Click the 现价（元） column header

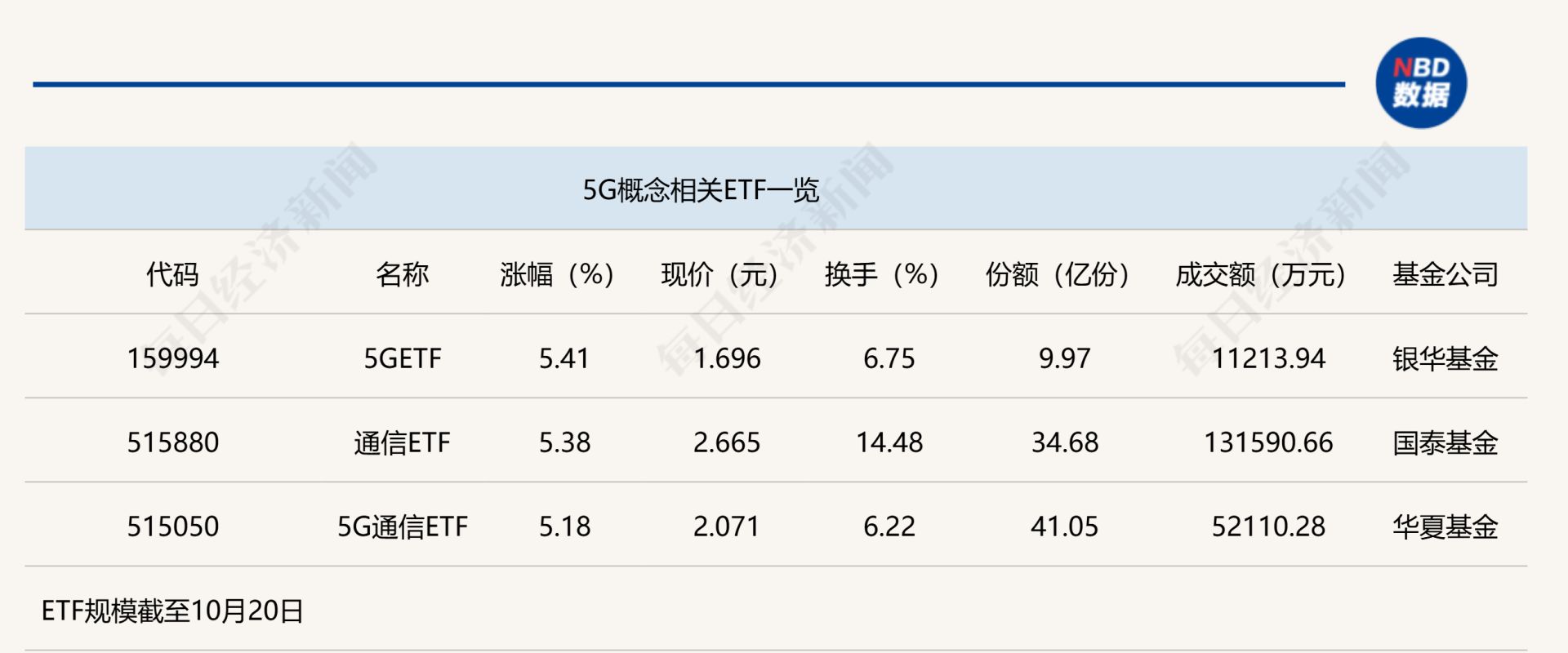click(719, 274)
